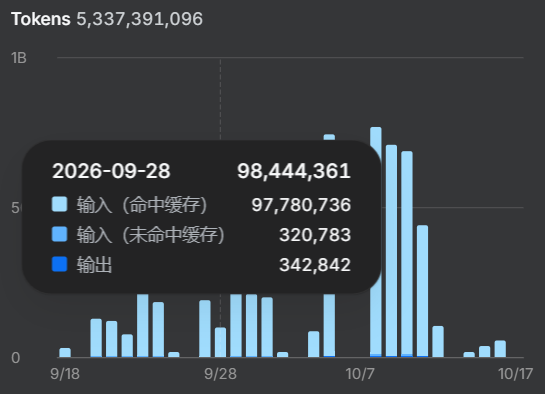Click the value 97,780,736
The image size is (545, 394).
(301, 205)
